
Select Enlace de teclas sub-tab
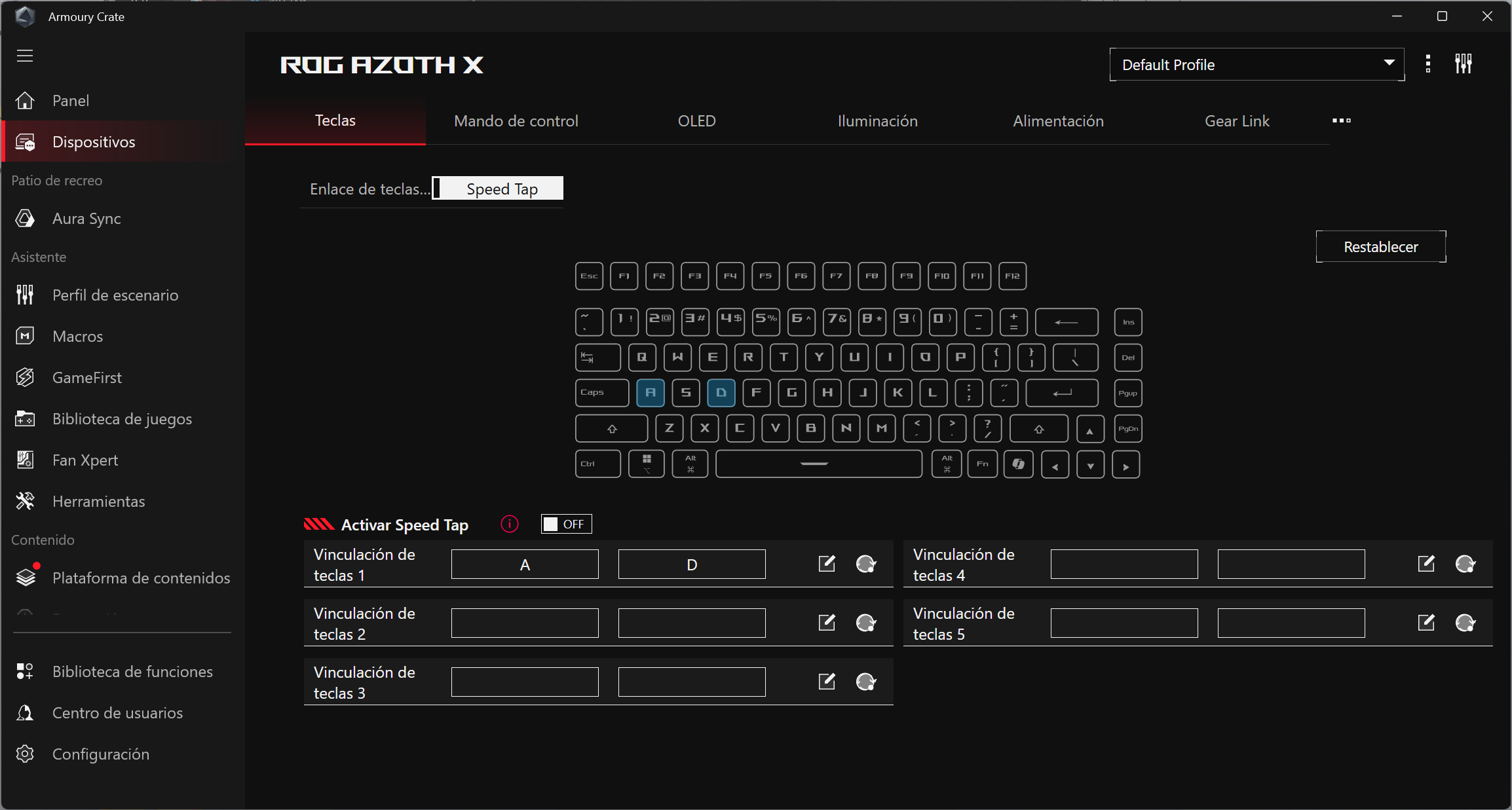click(369, 189)
